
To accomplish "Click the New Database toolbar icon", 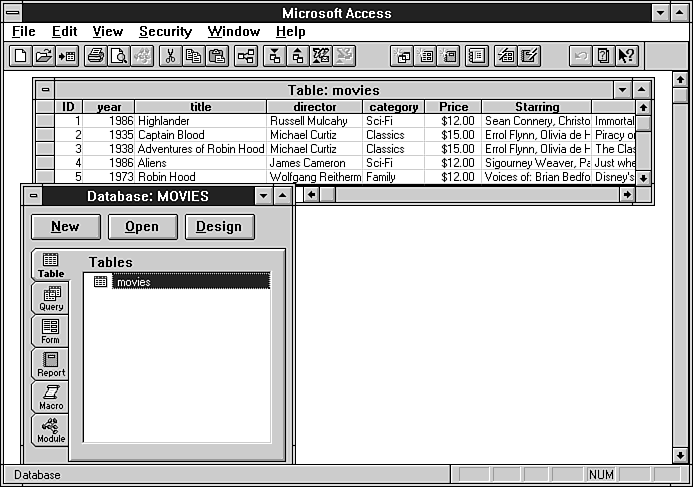I will [x=20, y=56].
